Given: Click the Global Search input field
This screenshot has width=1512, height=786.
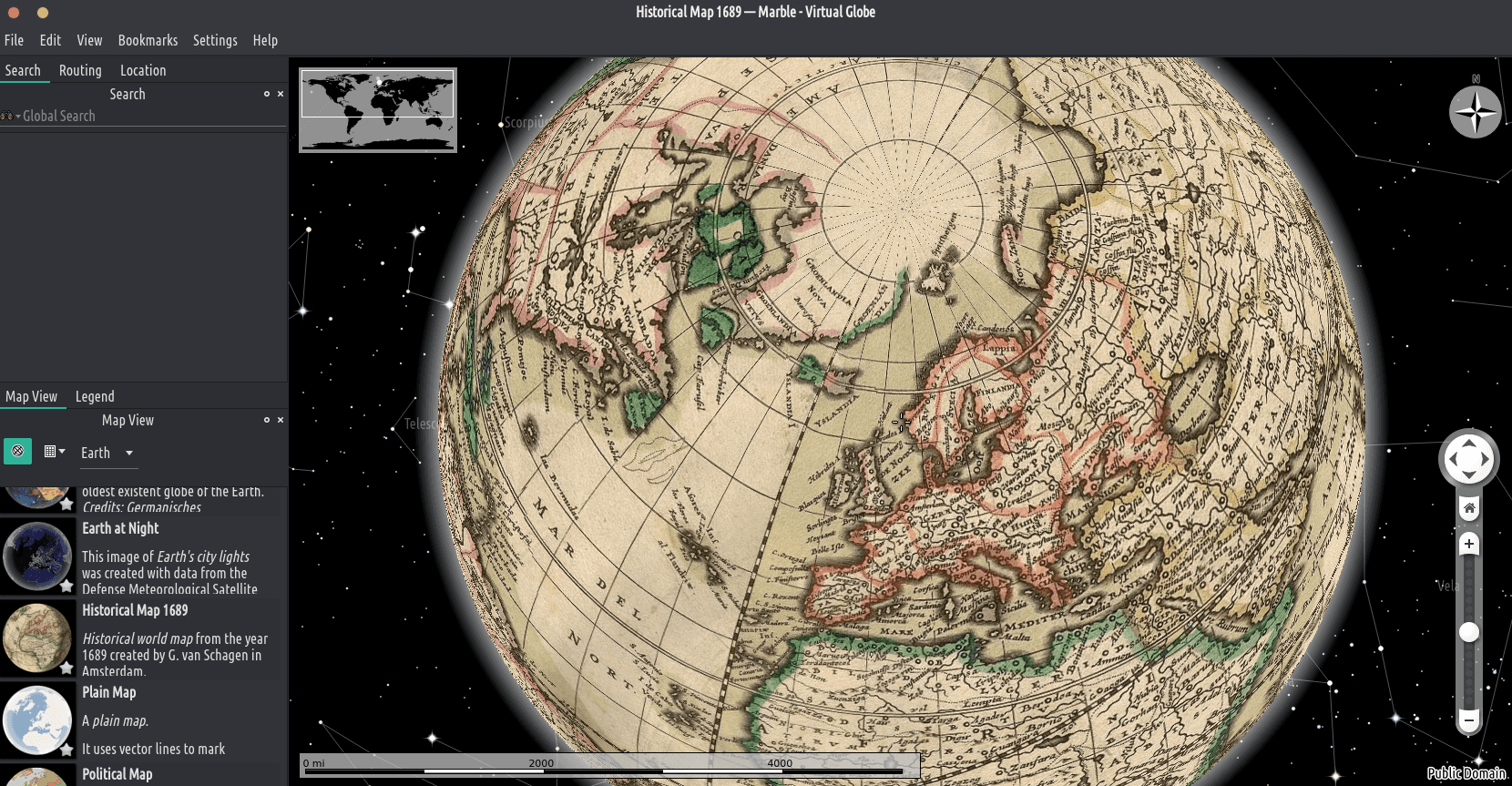Looking at the screenshot, I should (150, 117).
